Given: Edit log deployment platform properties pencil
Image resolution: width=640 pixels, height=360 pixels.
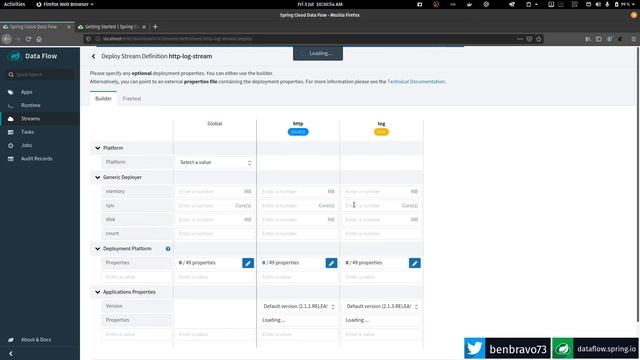Looking at the screenshot, I should pyautogui.click(x=414, y=263).
